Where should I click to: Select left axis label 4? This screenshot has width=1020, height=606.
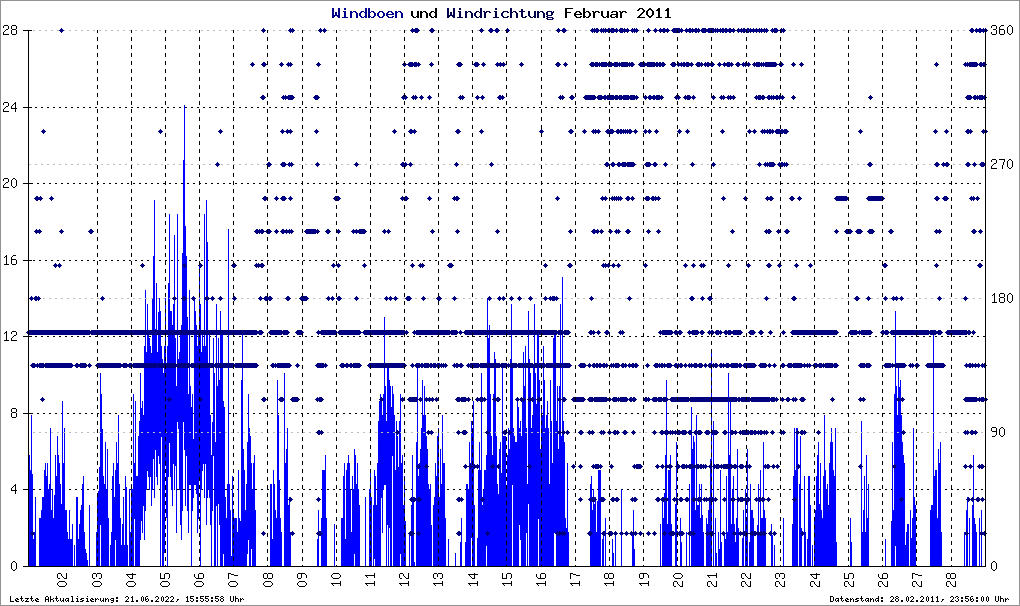(13, 490)
